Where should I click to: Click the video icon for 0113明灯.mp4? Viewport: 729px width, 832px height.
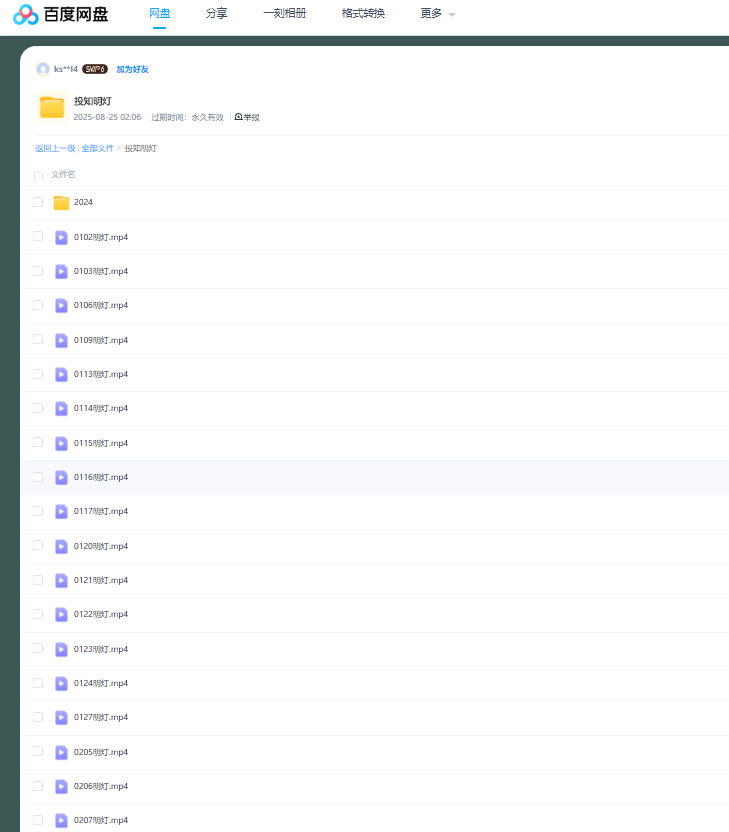tap(61, 374)
